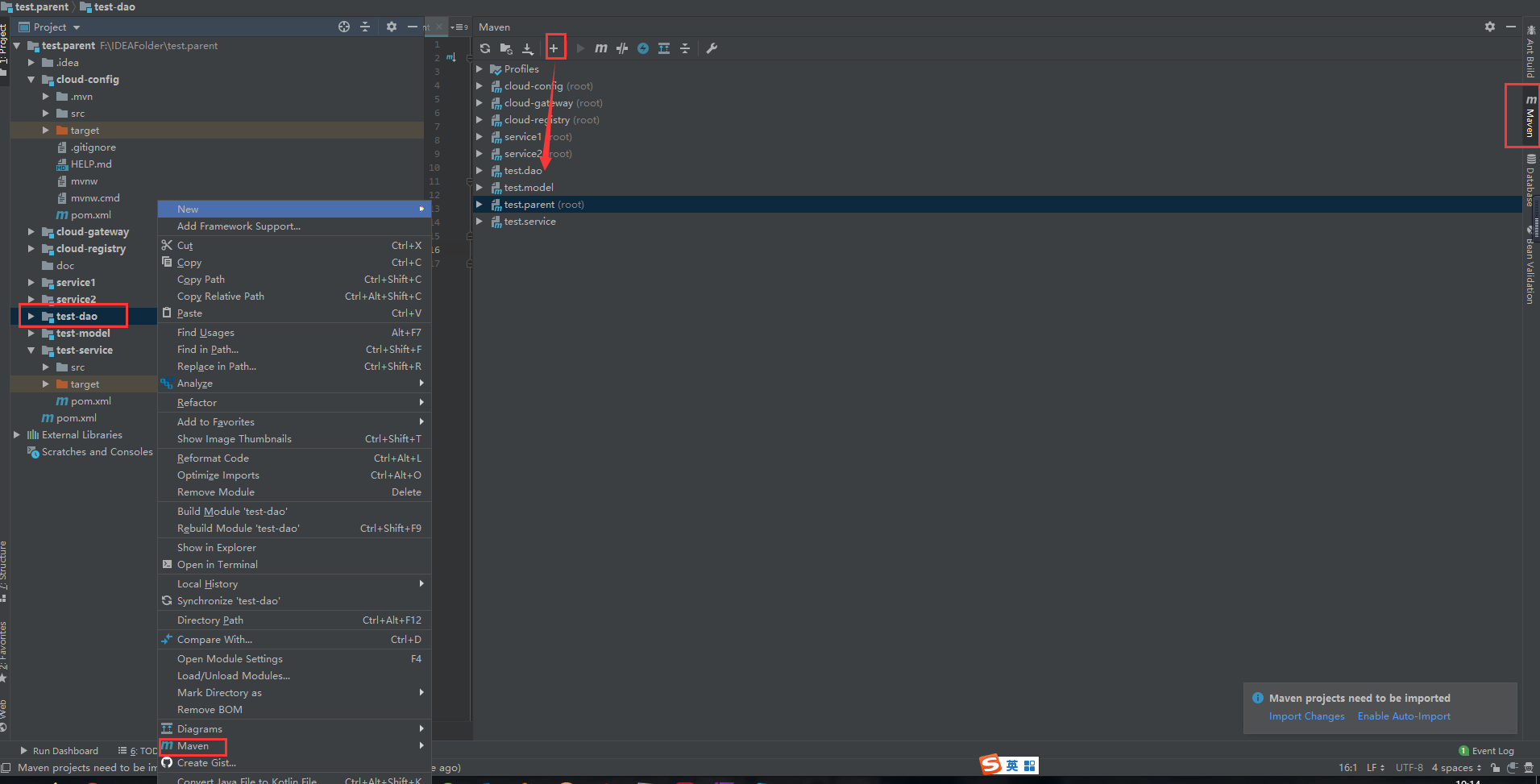
Task: Click test.parent breadcrumb in navigation bar
Action: tap(35, 6)
